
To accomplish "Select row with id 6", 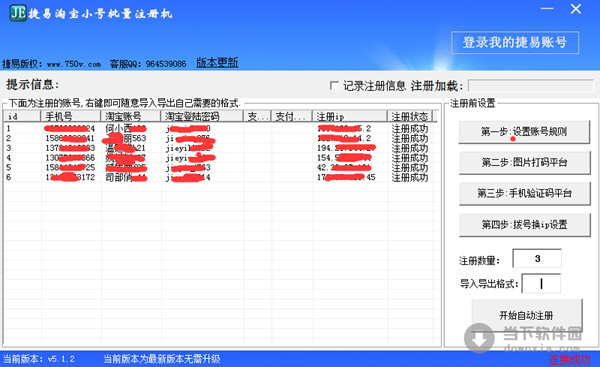I will (x=220, y=178).
